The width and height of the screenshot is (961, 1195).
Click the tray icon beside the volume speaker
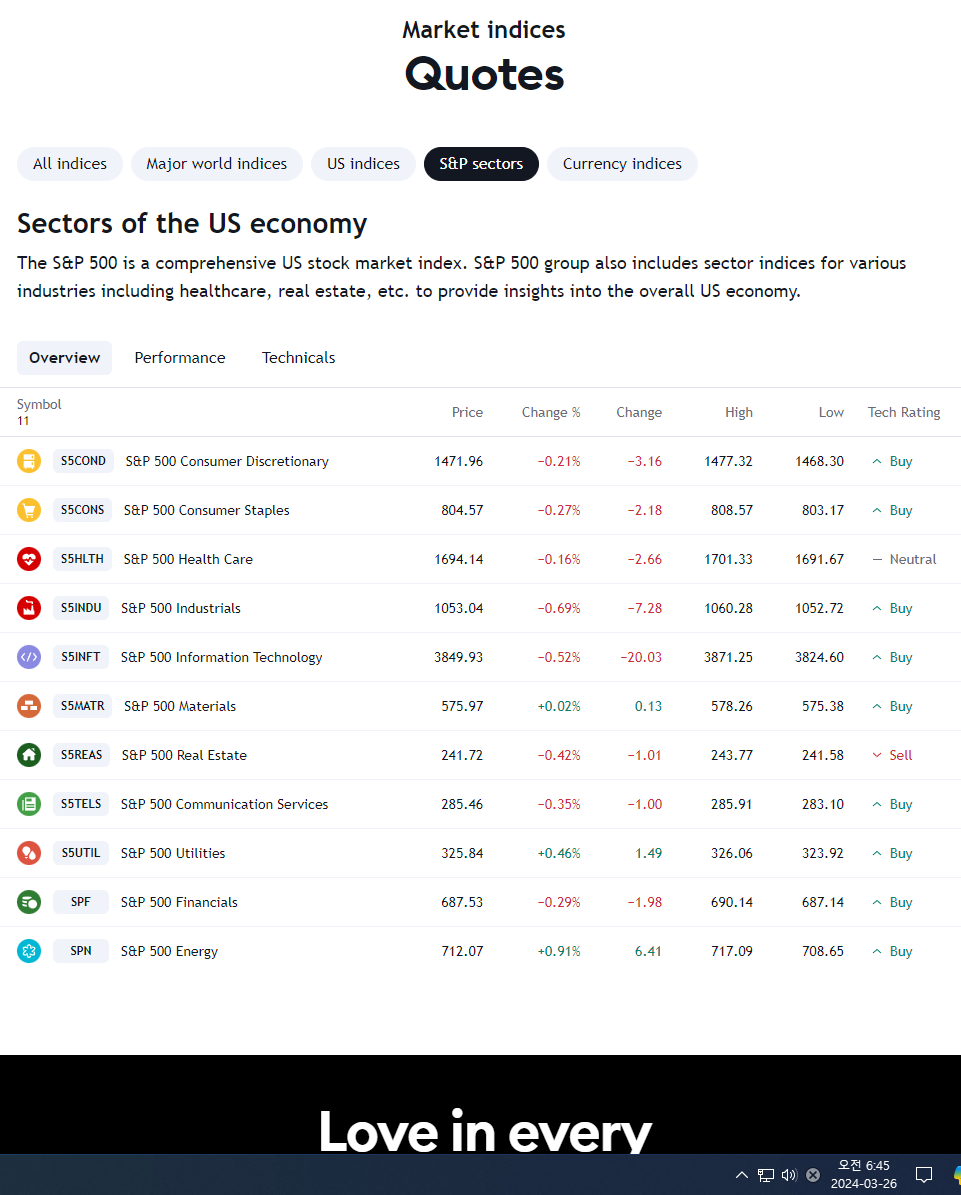click(x=813, y=1175)
